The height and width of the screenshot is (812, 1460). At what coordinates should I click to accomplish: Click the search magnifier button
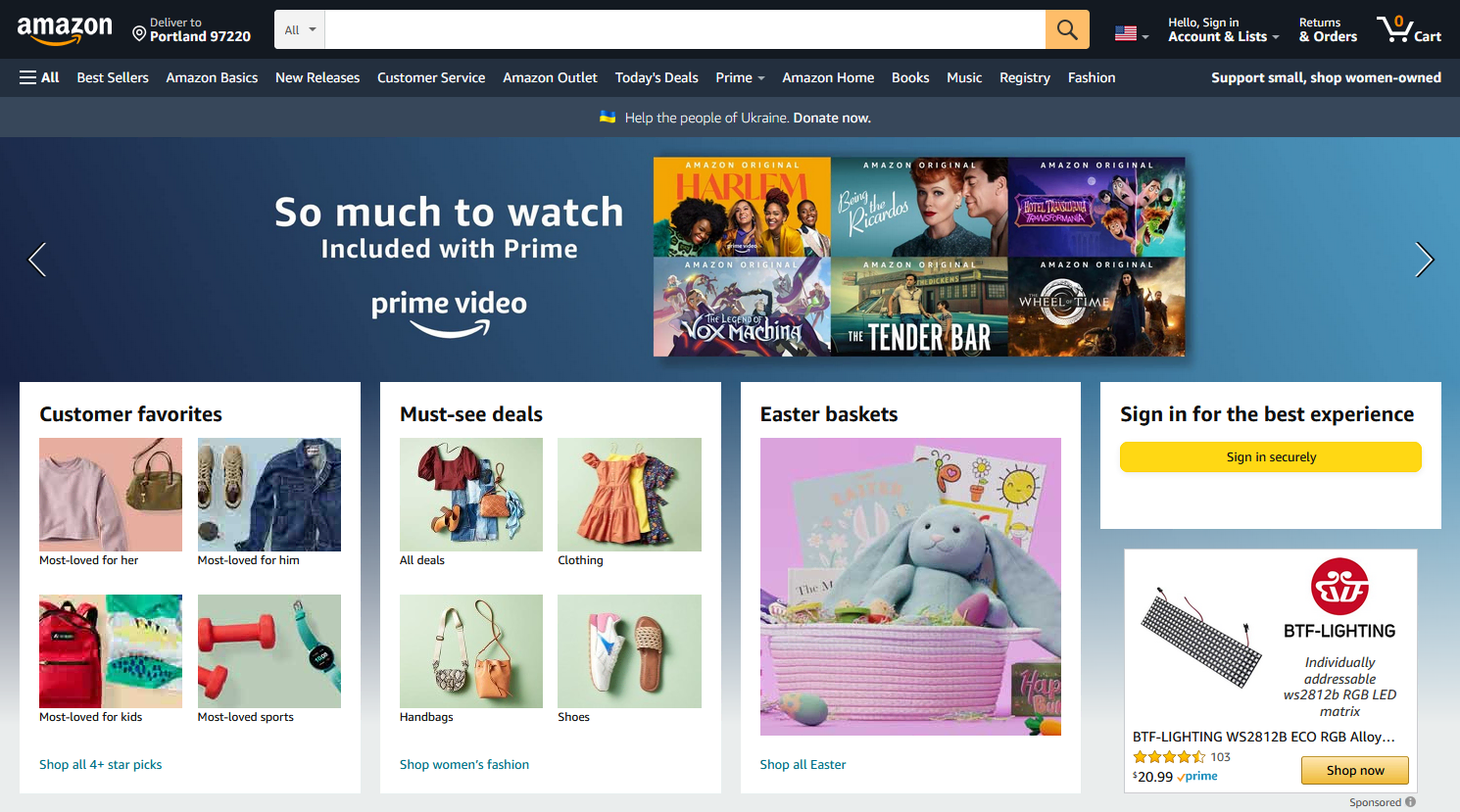[x=1067, y=29]
